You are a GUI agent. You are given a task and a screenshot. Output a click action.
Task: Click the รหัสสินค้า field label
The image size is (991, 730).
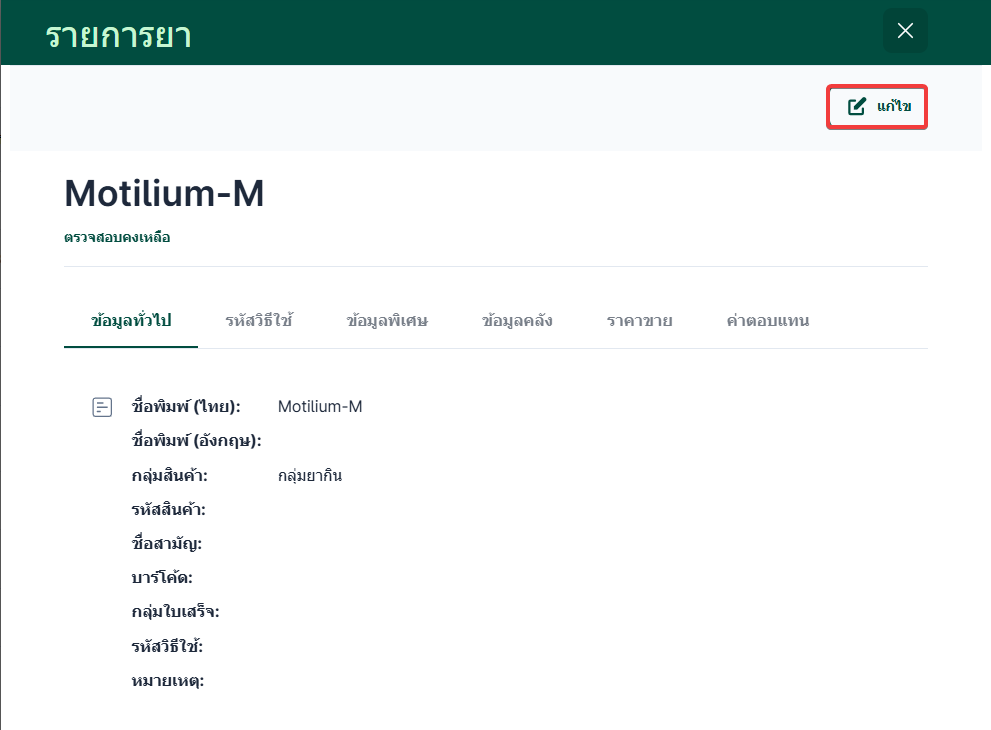pos(168,510)
